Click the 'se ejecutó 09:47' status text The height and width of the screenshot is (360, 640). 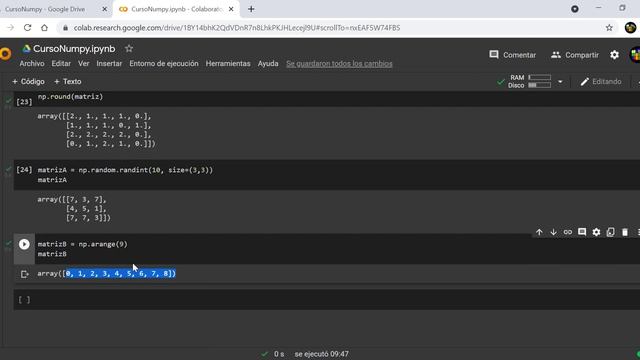click(322, 354)
